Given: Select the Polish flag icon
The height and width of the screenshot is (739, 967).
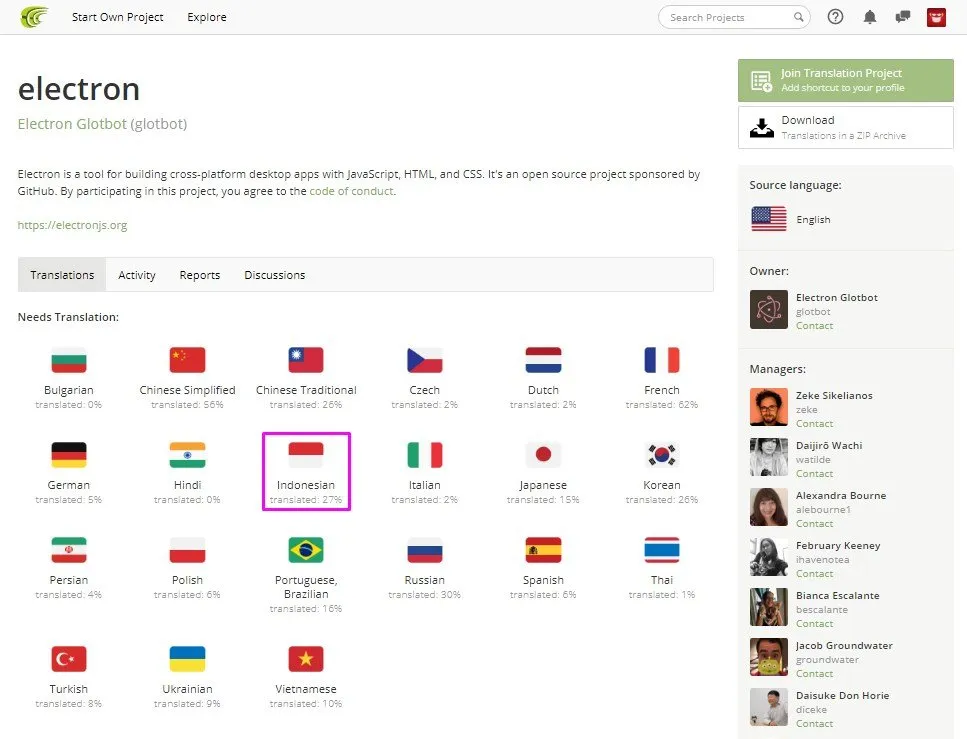Looking at the screenshot, I should click(x=187, y=550).
